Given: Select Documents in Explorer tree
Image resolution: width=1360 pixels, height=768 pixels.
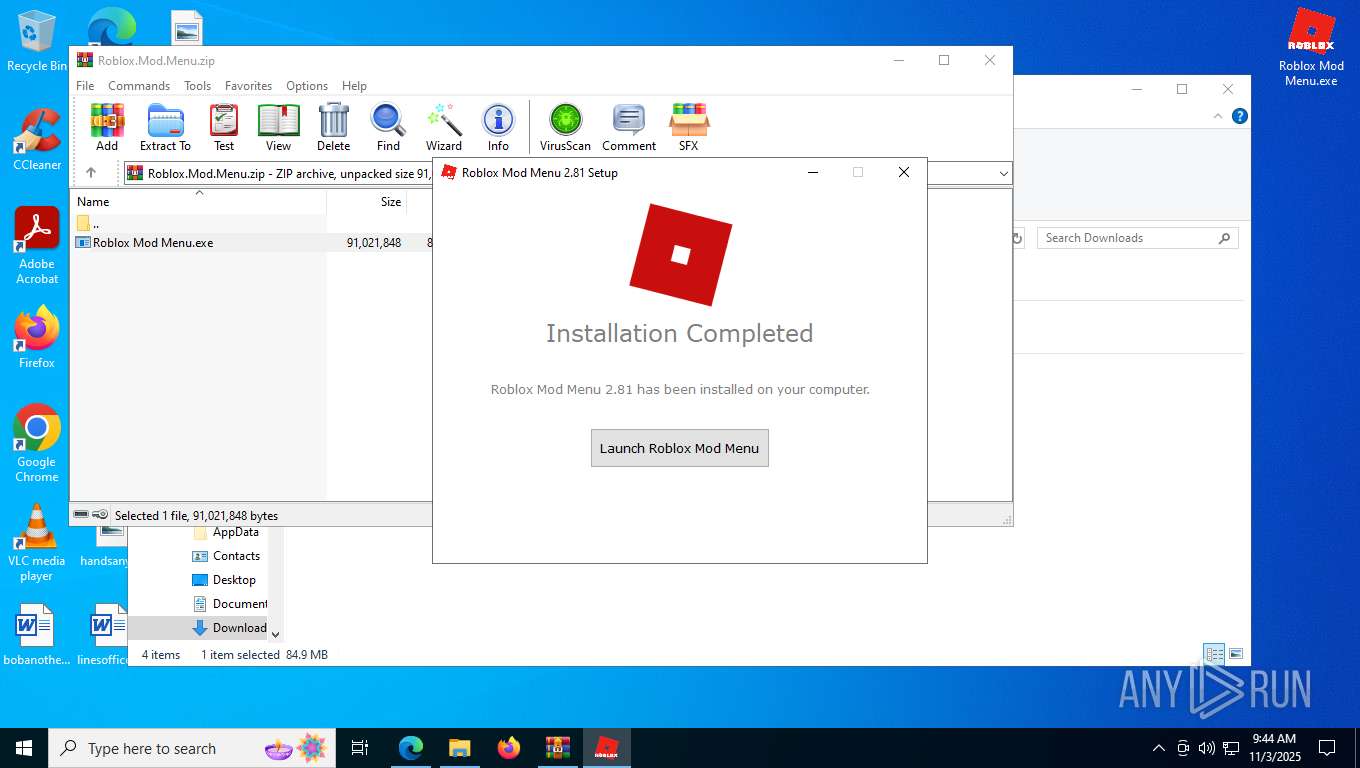Looking at the screenshot, I should click(228, 604).
